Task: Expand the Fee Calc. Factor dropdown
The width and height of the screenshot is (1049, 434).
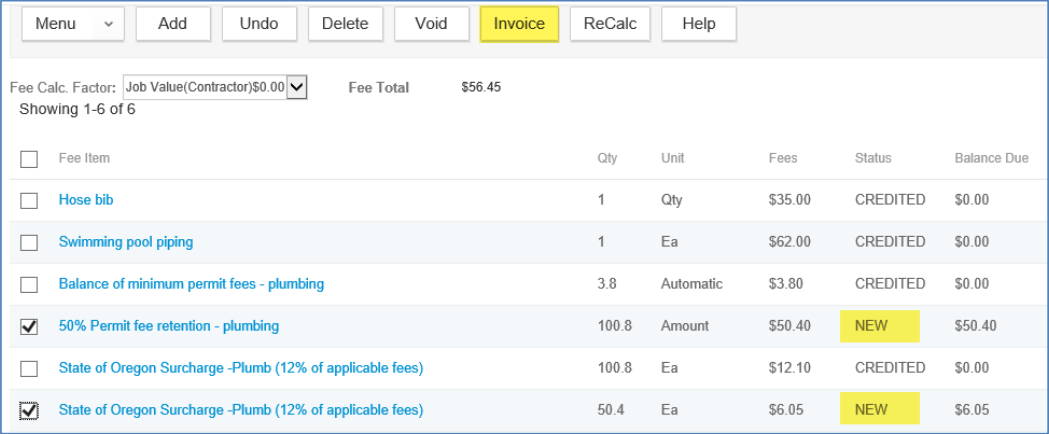Action: coord(214,88)
